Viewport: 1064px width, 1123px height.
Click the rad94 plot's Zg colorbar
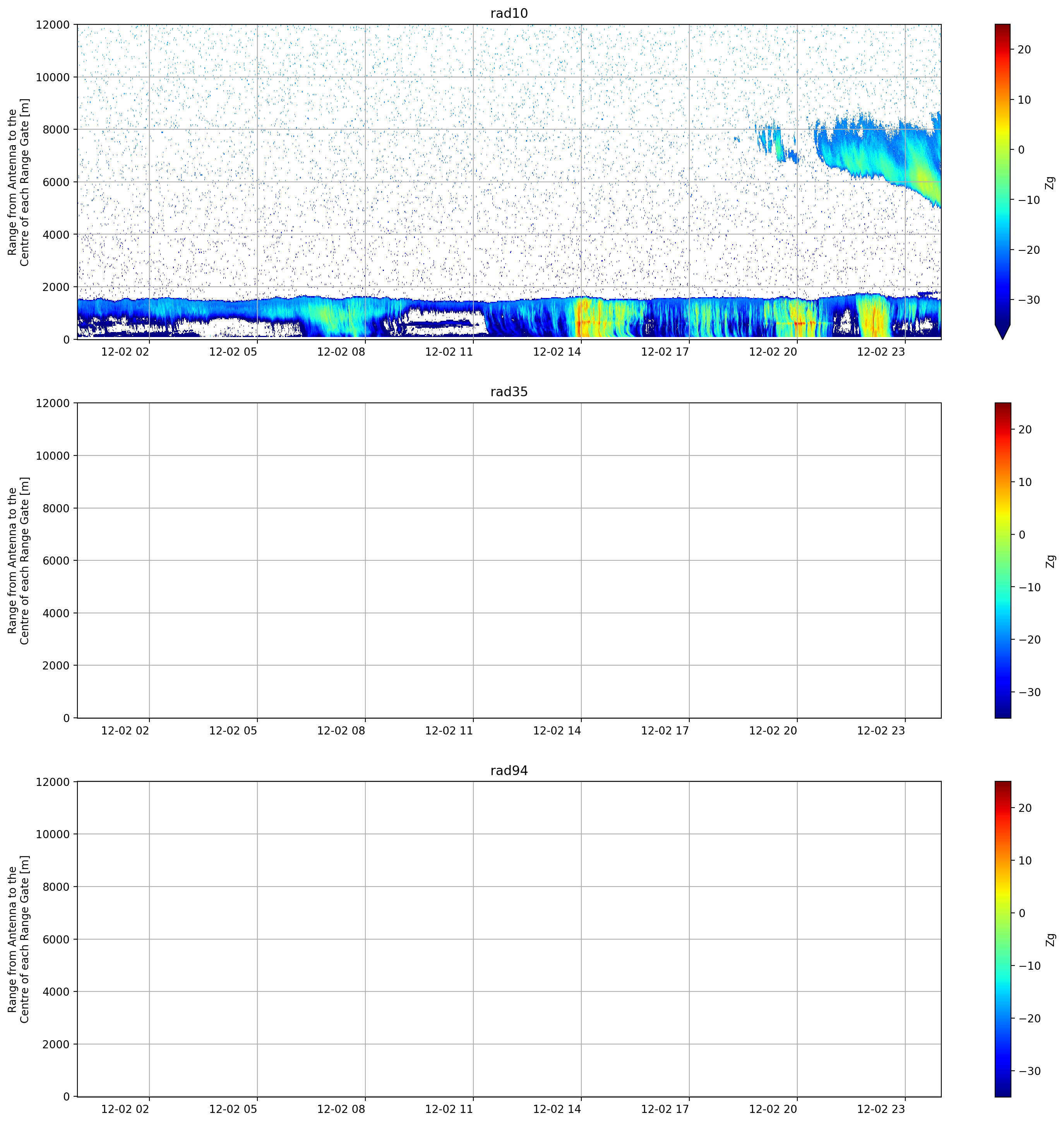(1002, 939)
